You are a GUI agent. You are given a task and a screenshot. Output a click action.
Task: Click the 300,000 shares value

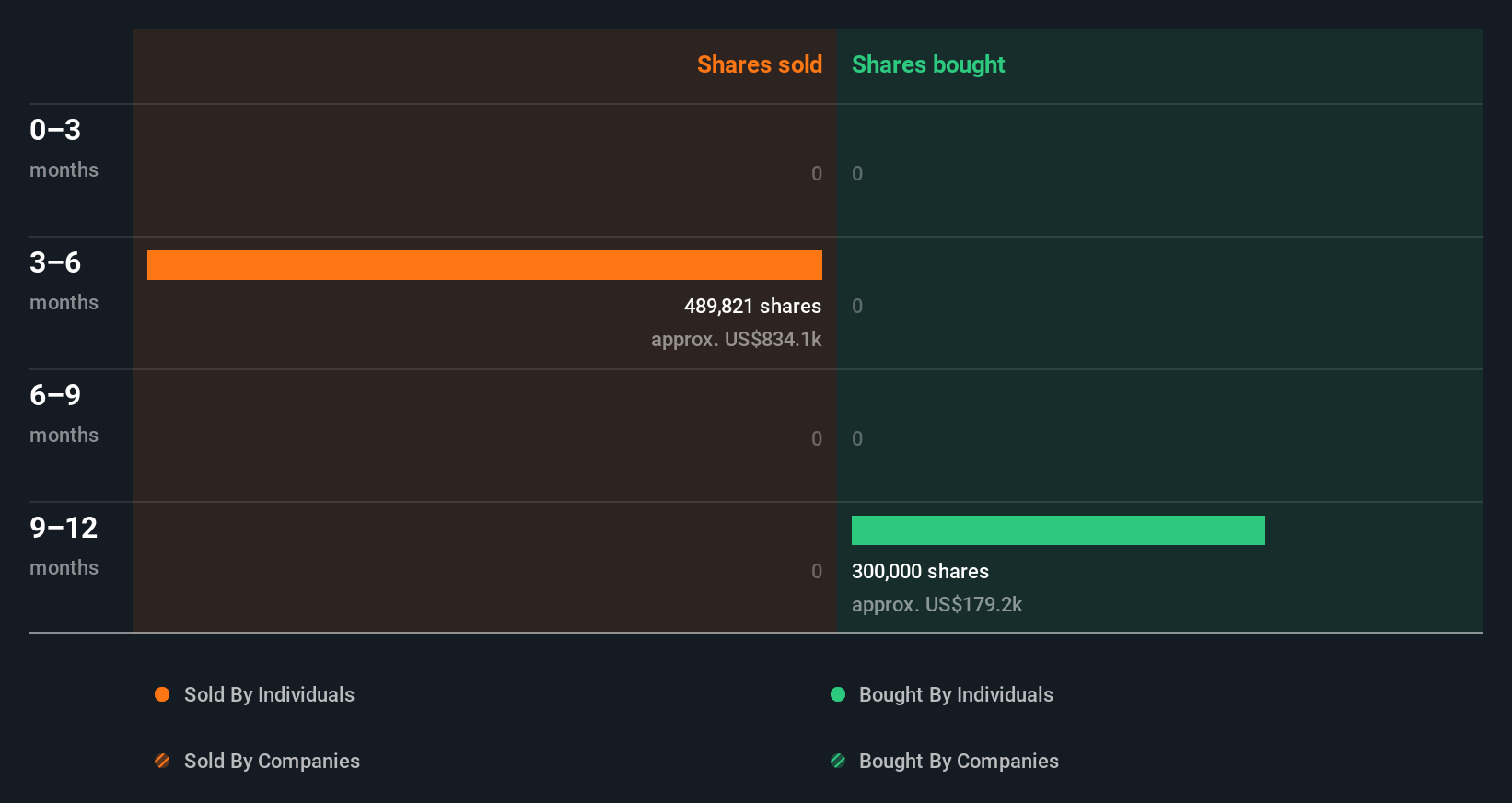click(x=920, y=571)
